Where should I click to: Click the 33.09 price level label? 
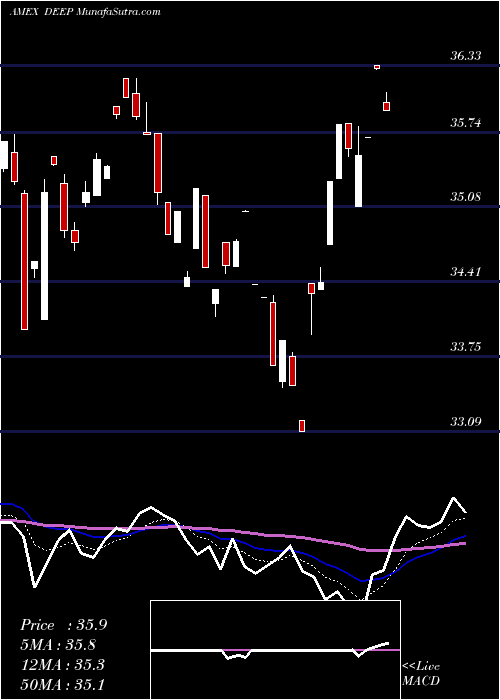466,421
